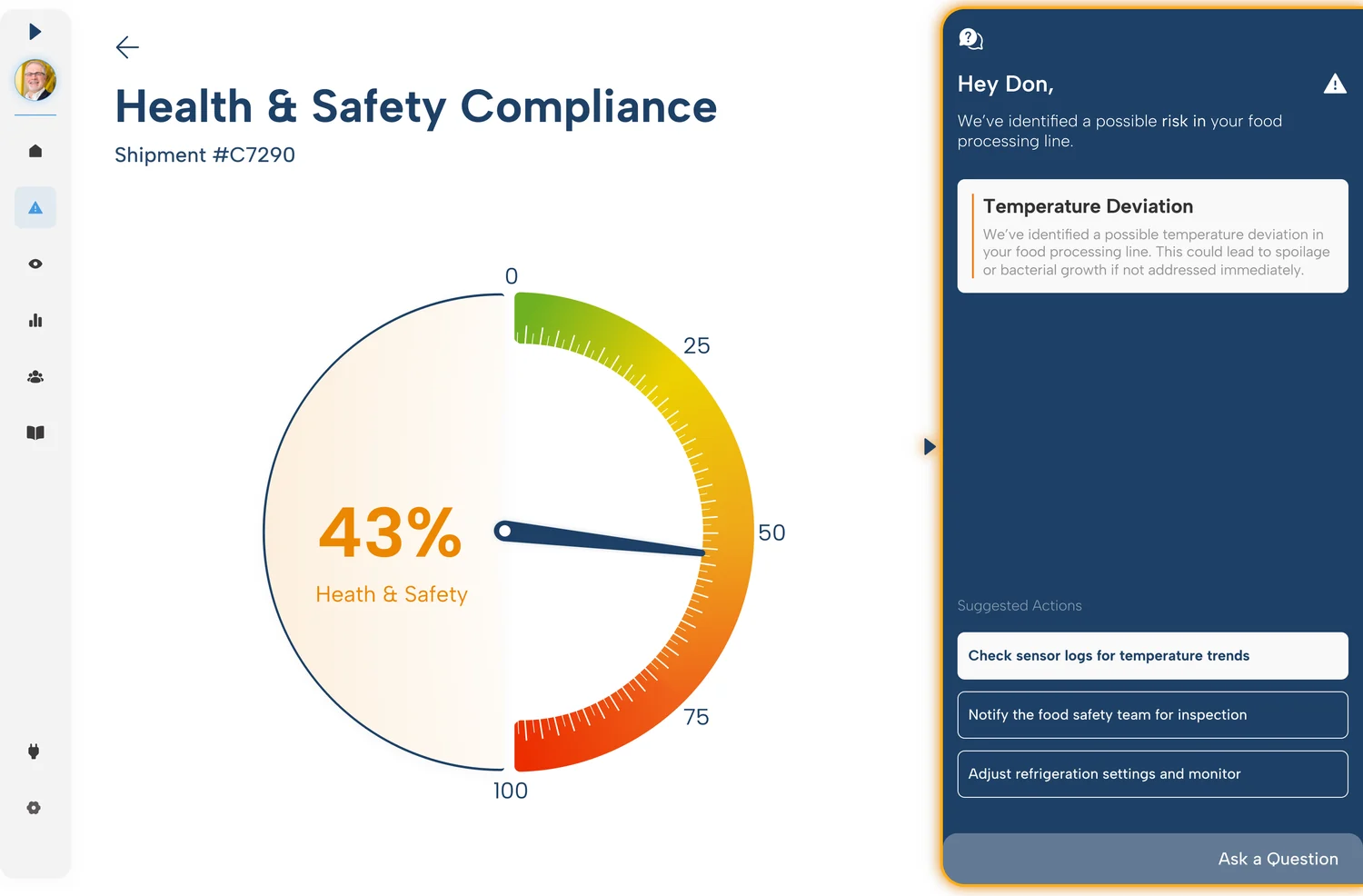
Task: Open the Temperature Deviation card
Action: 1152,236
